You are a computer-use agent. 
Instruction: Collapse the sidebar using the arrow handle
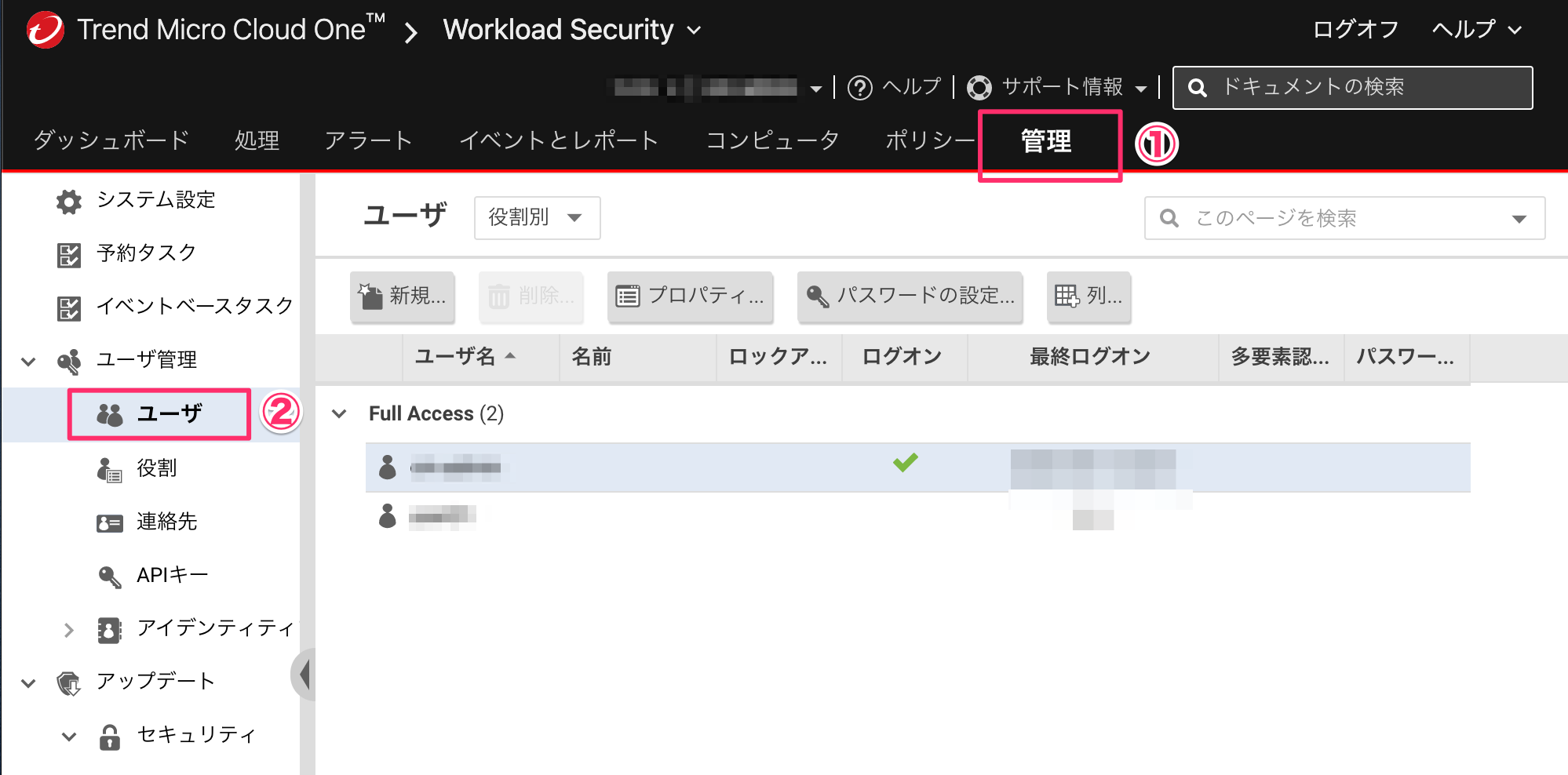(305, 673)
